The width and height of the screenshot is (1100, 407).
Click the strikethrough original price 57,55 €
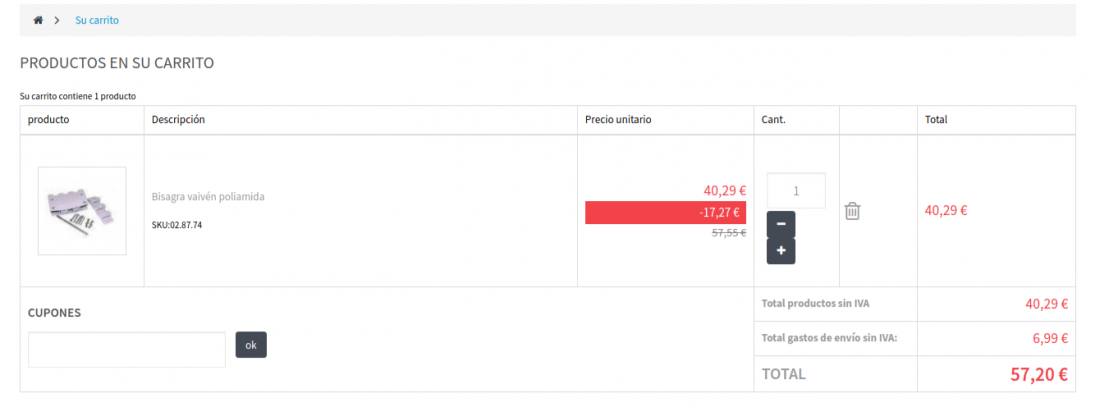tap(728, 233)
